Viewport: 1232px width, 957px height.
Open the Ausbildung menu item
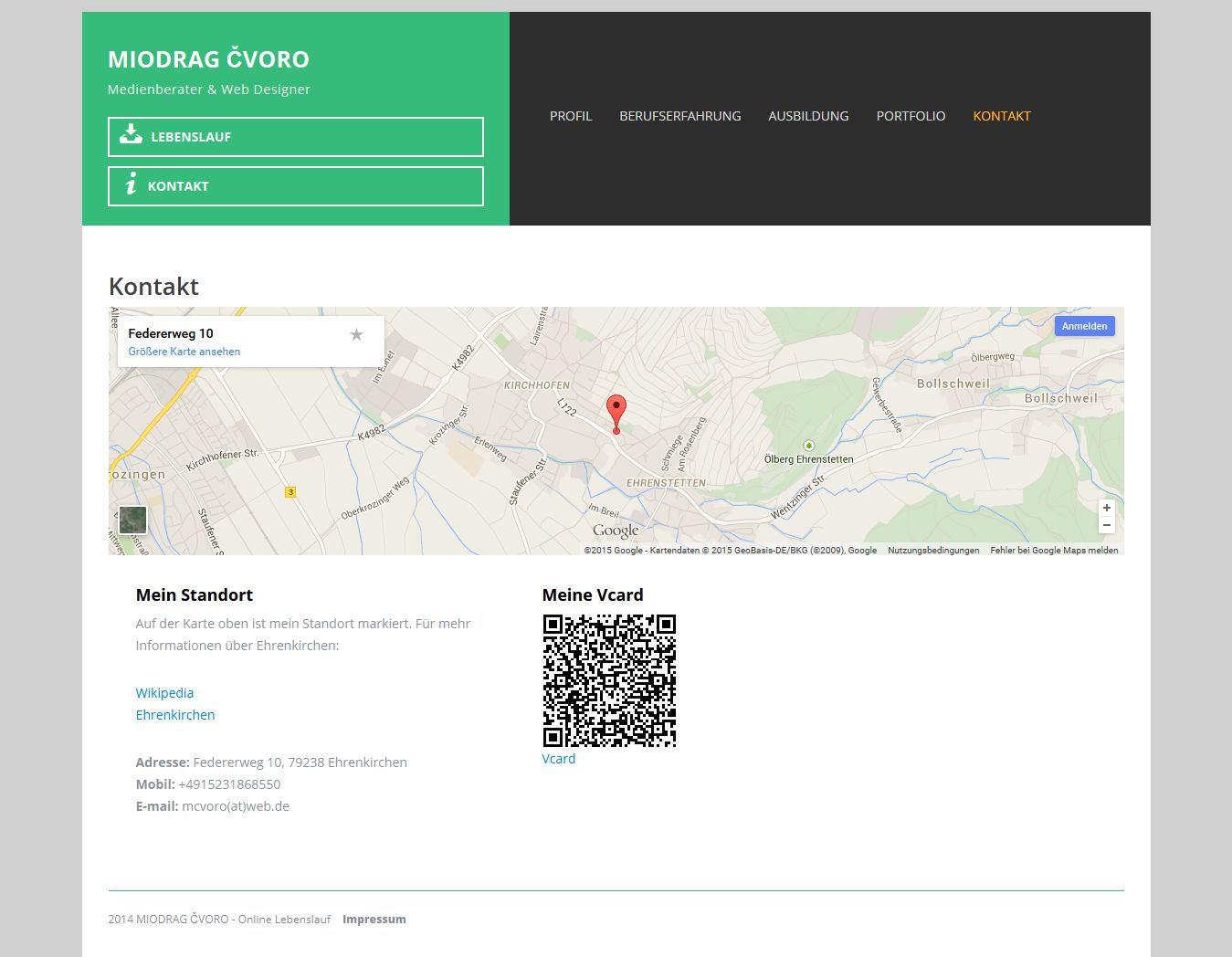click(808, 116)
